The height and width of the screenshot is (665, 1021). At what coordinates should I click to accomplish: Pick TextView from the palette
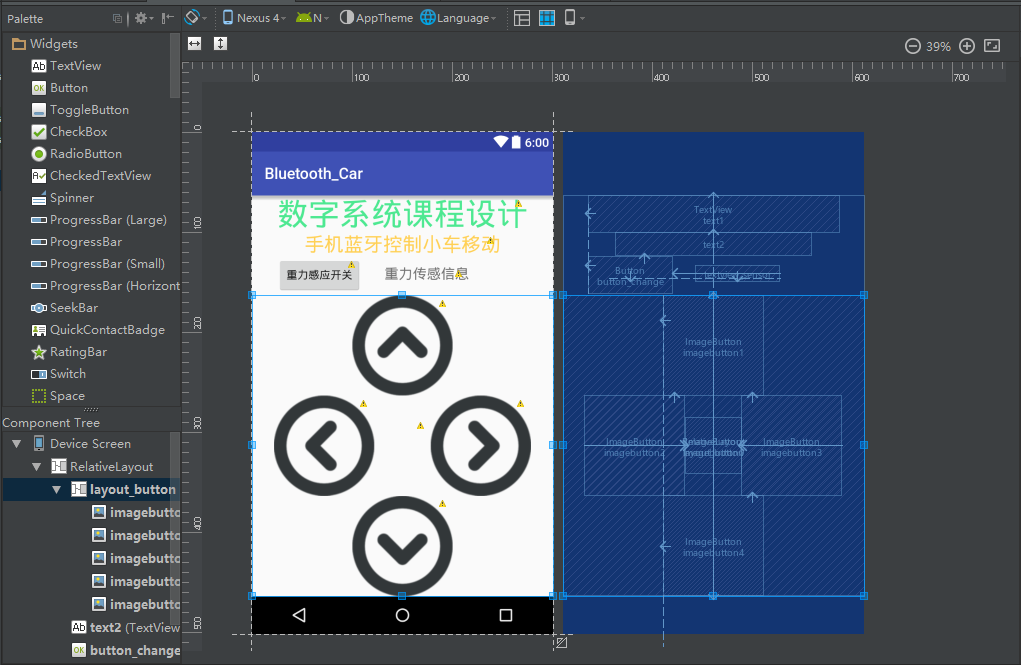(66, 66)
